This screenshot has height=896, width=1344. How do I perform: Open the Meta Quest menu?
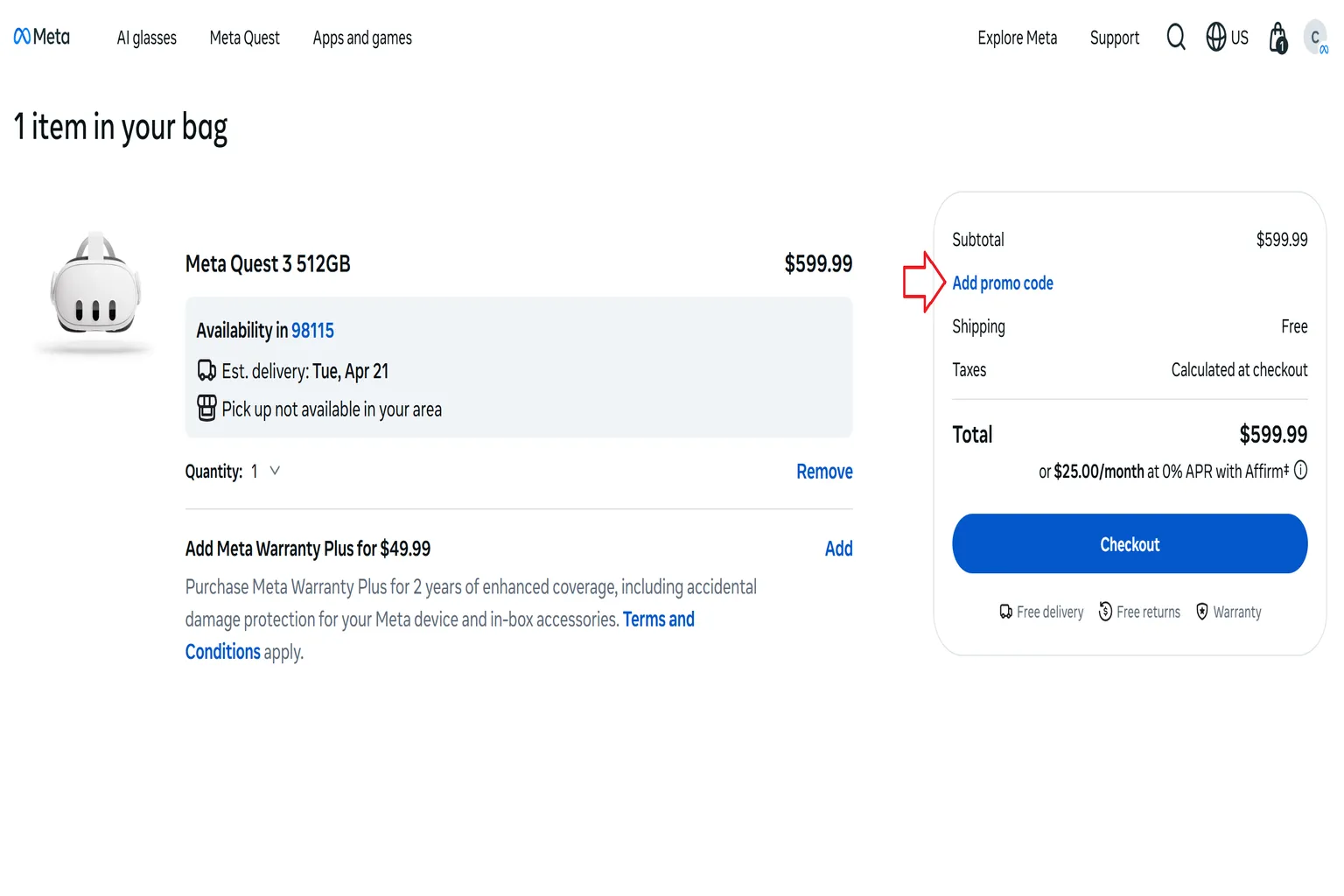point(245,38)
